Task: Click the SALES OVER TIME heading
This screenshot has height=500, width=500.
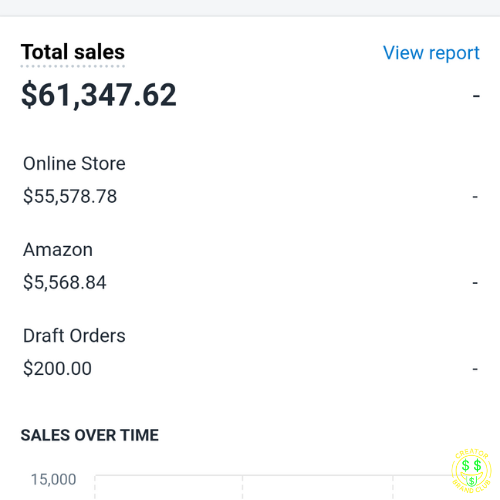Action: tap(90, 435)
